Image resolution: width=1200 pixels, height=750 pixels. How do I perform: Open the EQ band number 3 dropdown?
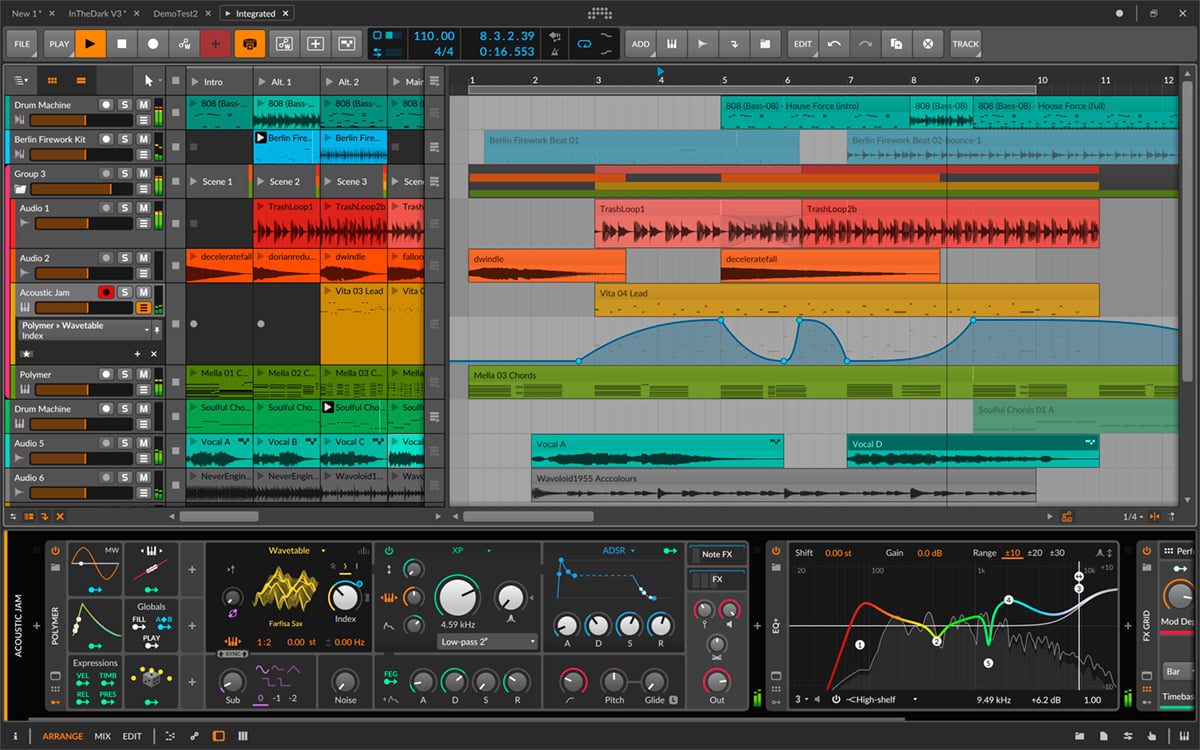click(x=801, y=699)
